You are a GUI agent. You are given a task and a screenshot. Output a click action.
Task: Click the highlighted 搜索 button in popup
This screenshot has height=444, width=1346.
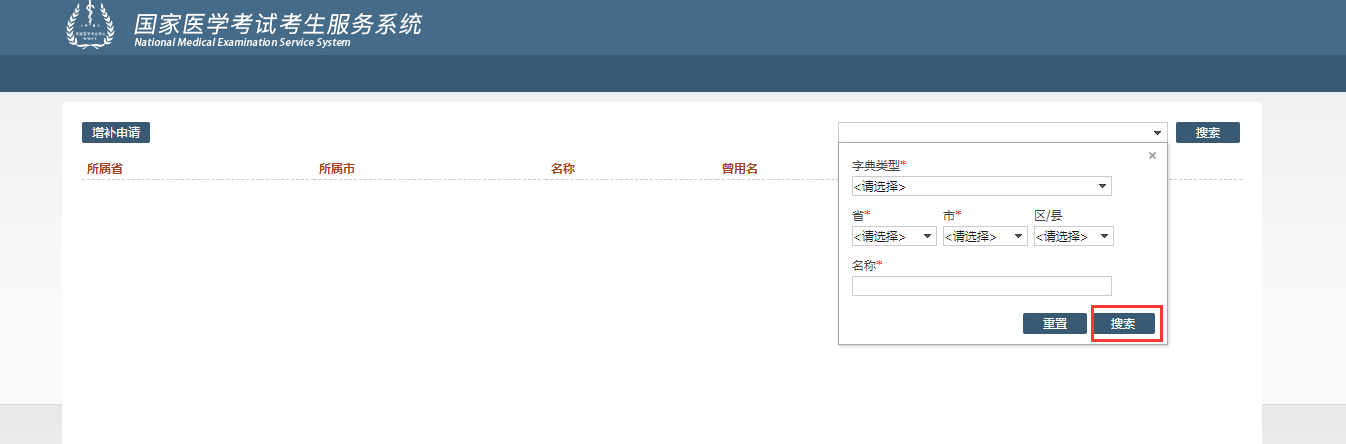point(1124,324)
